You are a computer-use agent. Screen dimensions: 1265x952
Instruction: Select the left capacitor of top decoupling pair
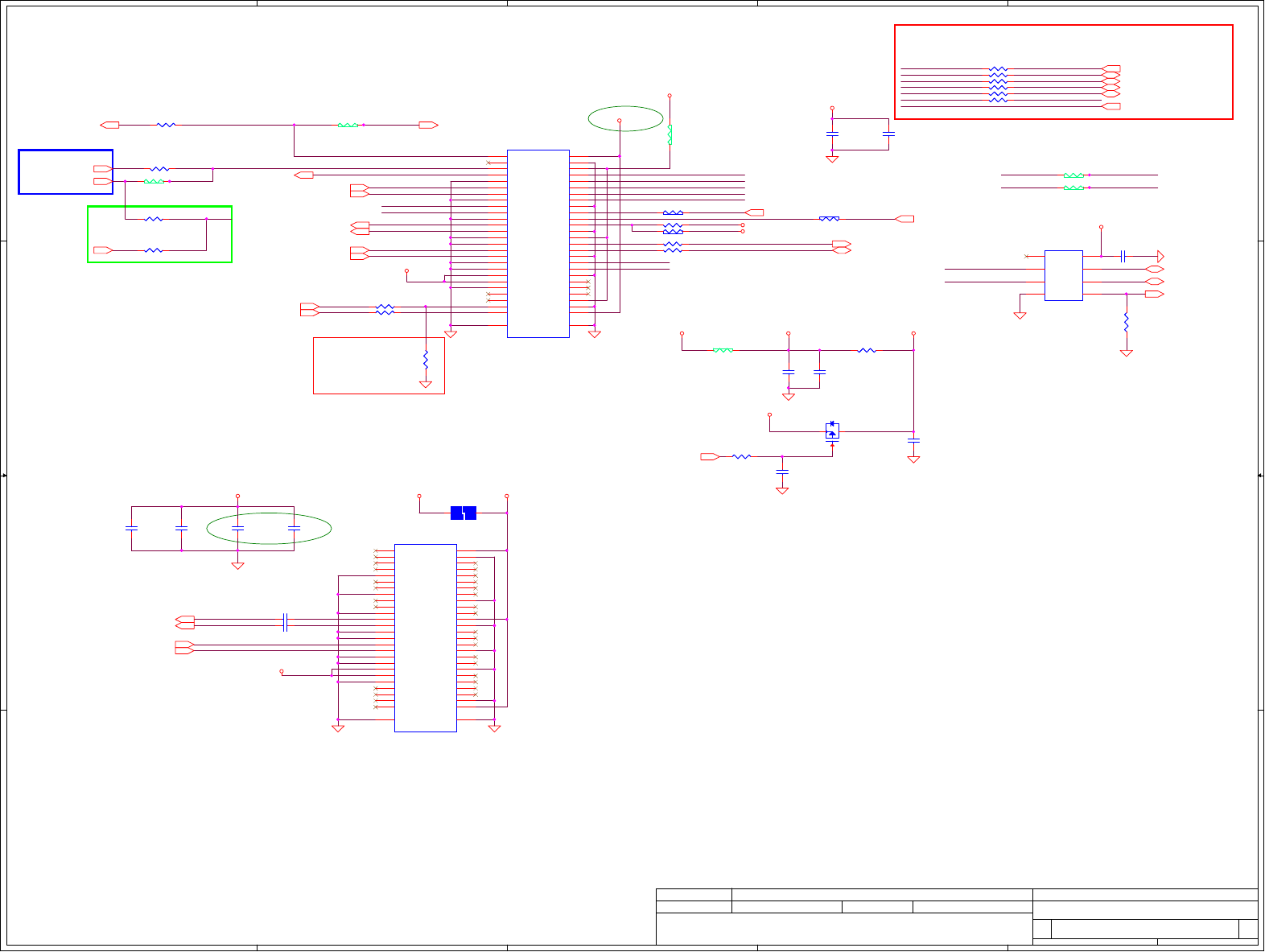(832, 134)
